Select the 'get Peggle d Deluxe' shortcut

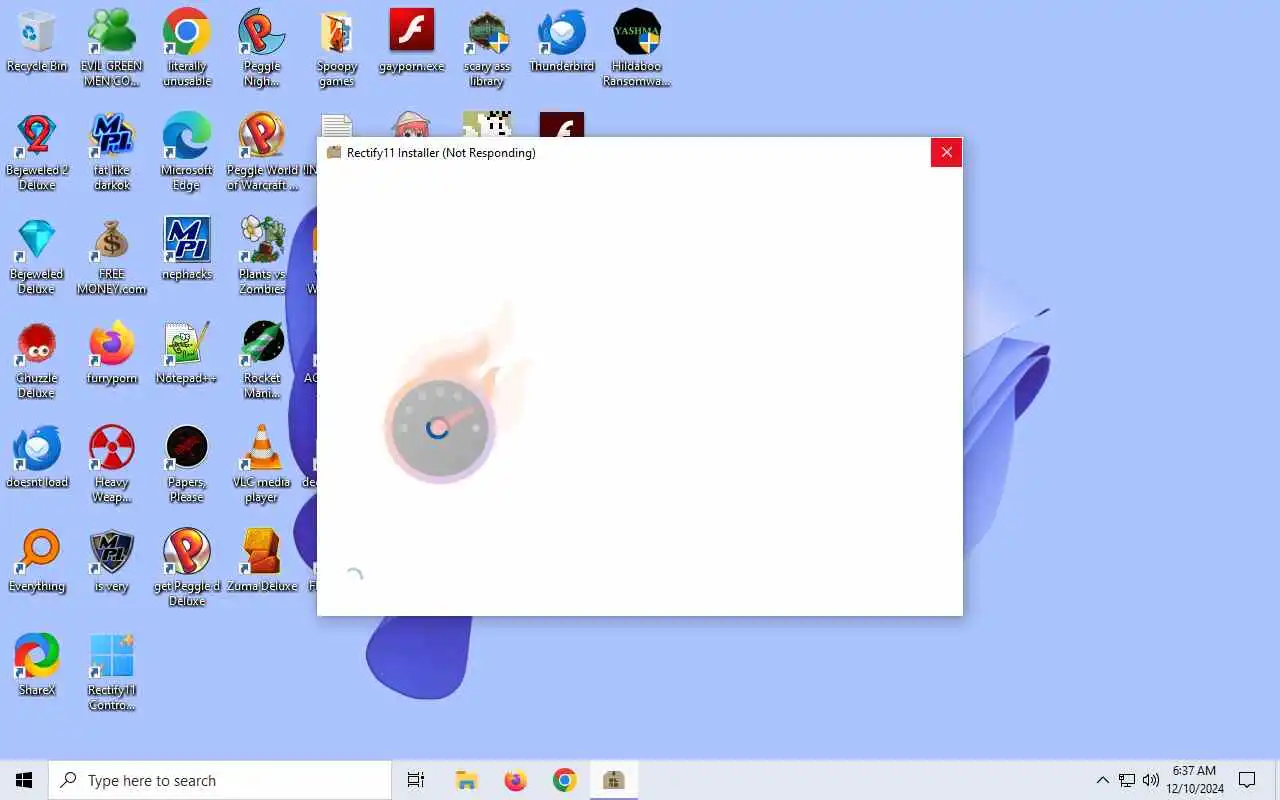click(187, 568)
